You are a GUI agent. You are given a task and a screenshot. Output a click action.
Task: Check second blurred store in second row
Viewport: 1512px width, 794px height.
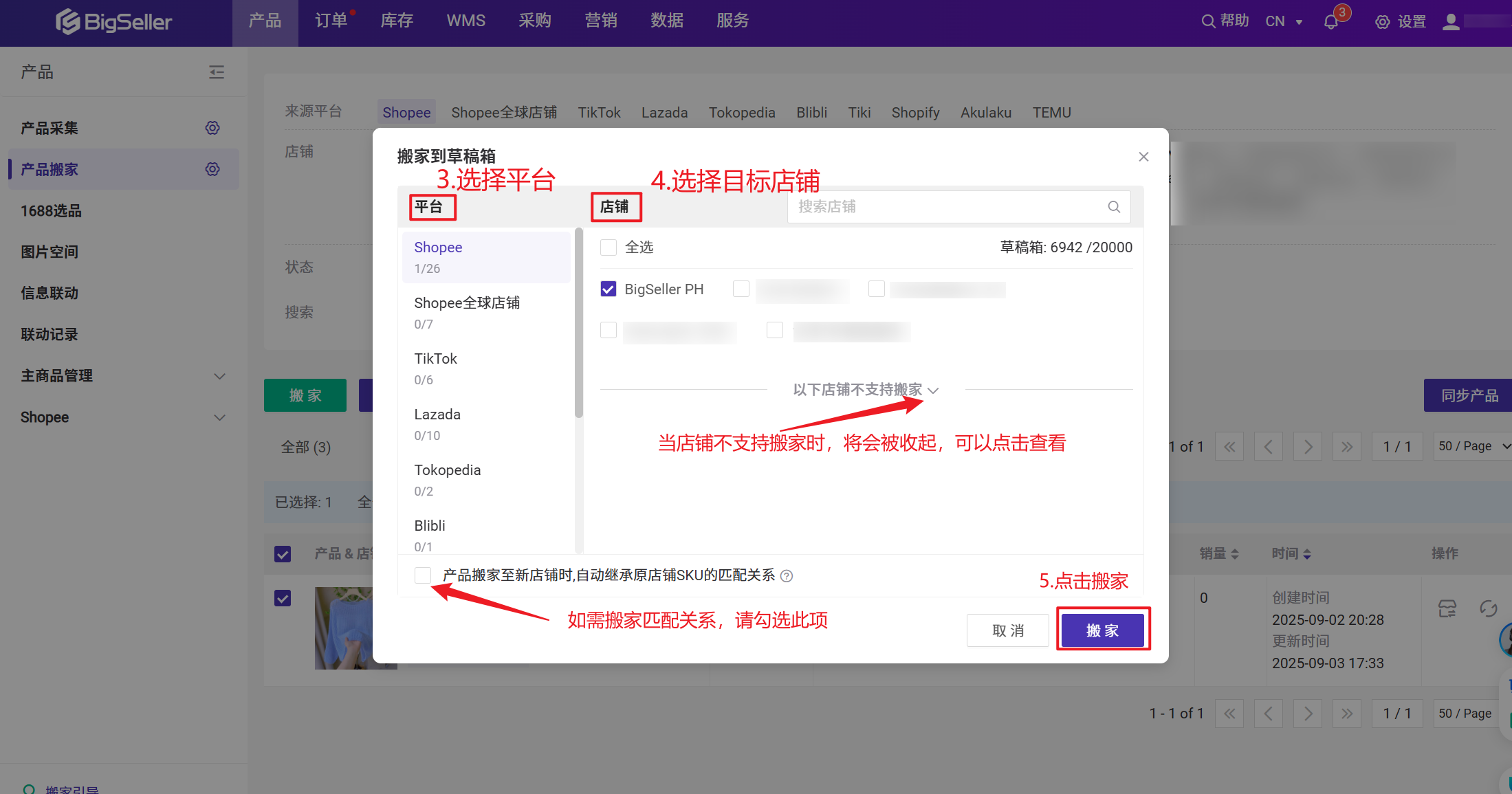point(775,331)
